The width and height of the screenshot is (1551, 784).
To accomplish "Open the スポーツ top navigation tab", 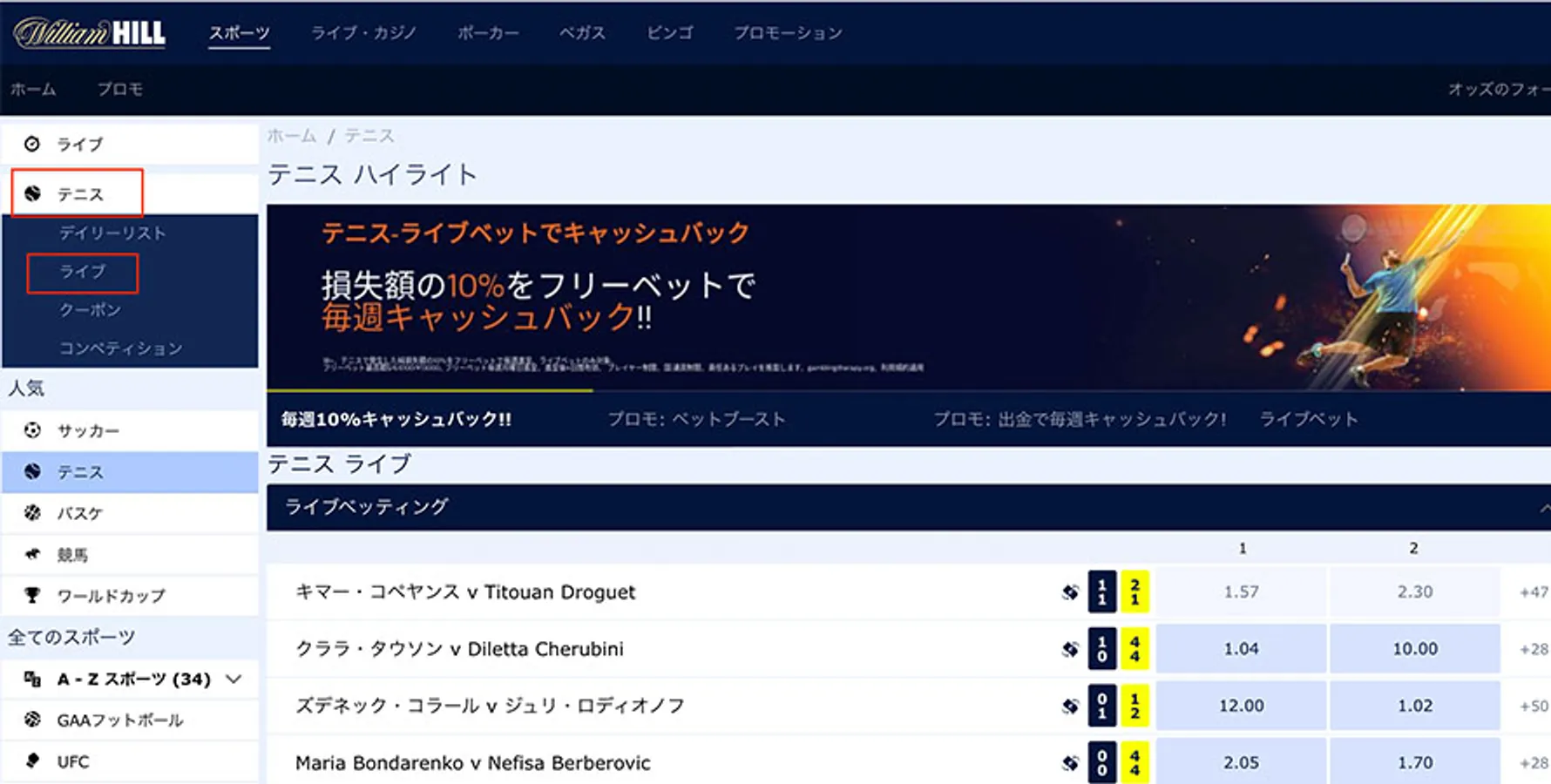I will click(x=239, y=33).
